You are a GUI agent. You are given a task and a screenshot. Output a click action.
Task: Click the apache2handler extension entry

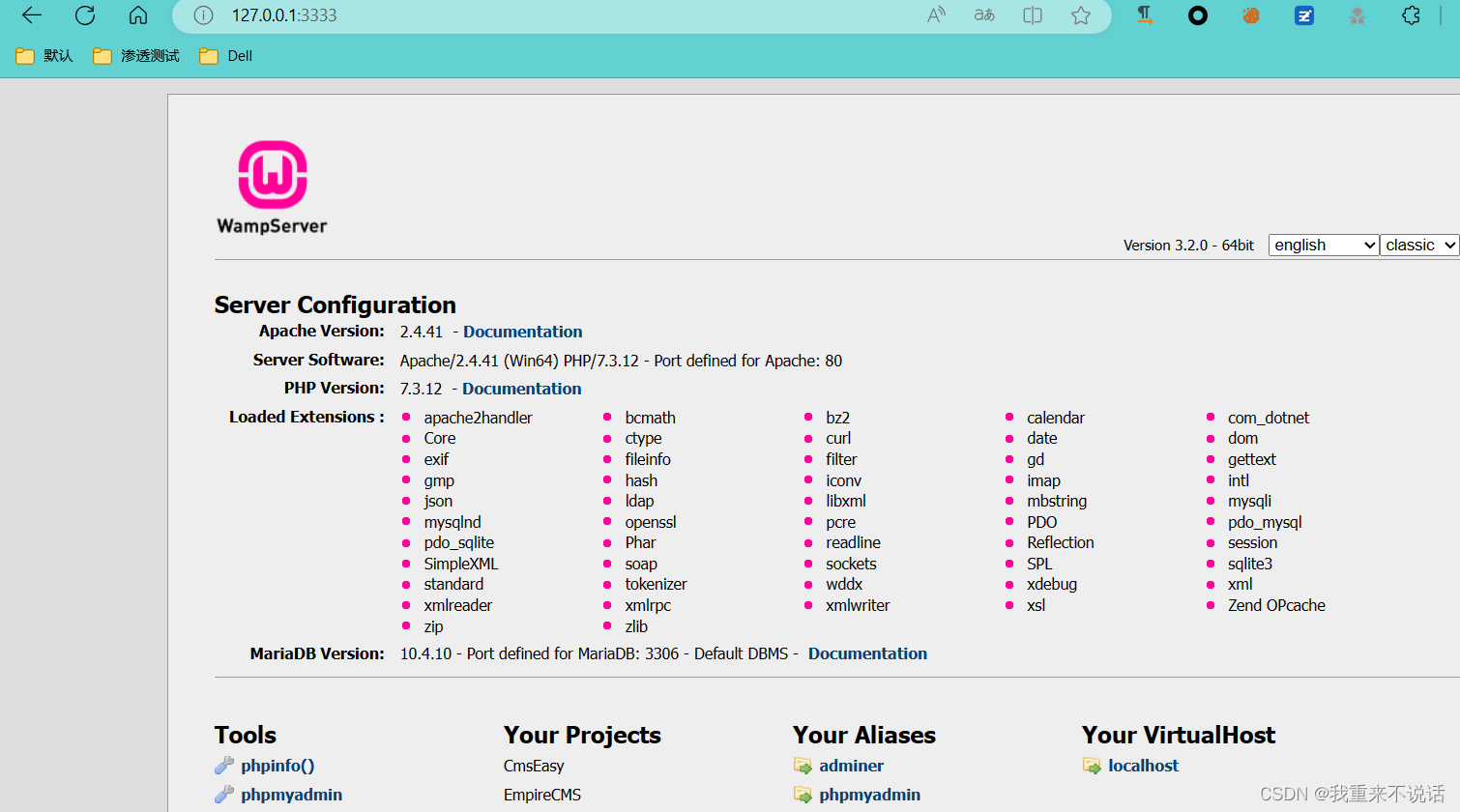tap(478, 418)
